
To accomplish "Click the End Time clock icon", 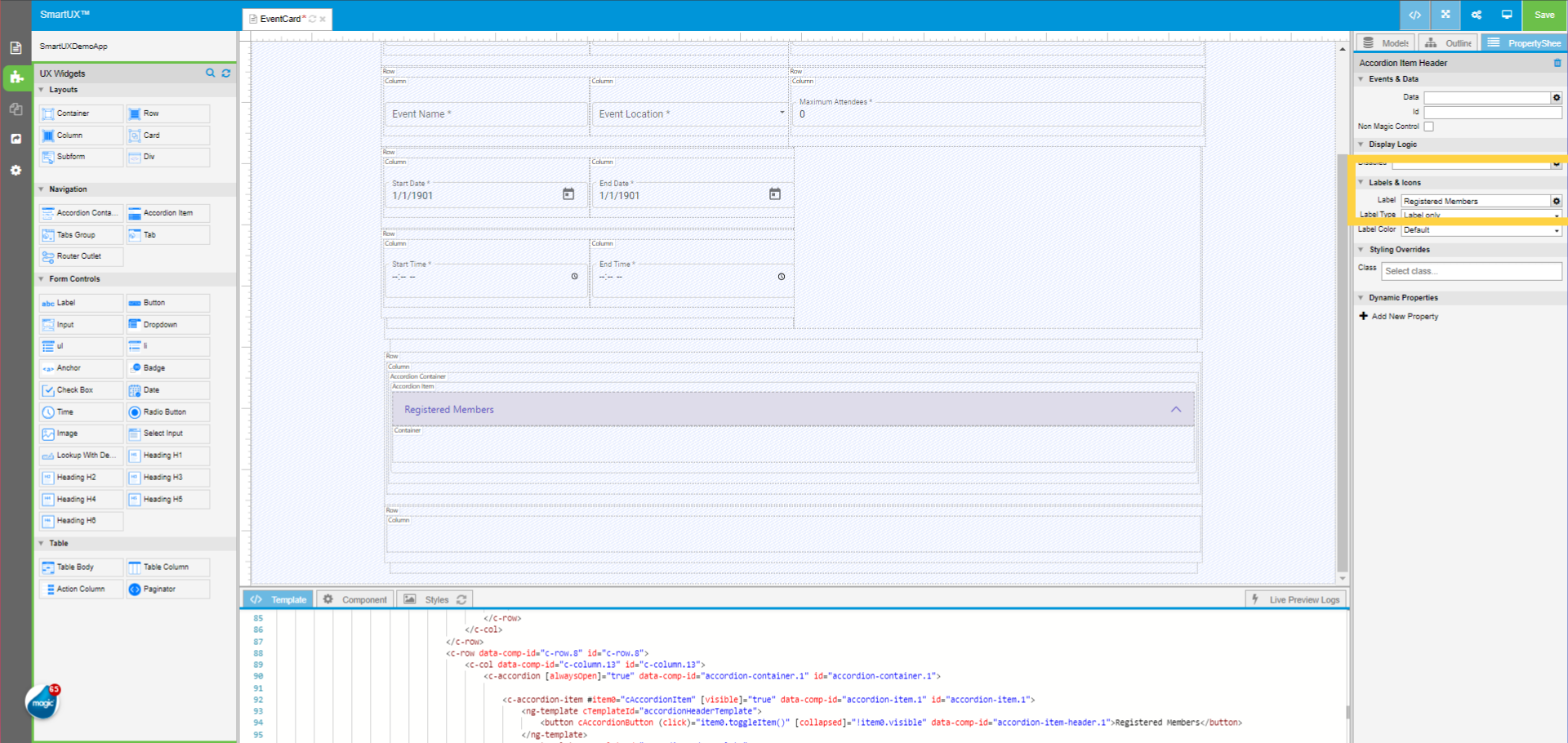I will 782,277.
